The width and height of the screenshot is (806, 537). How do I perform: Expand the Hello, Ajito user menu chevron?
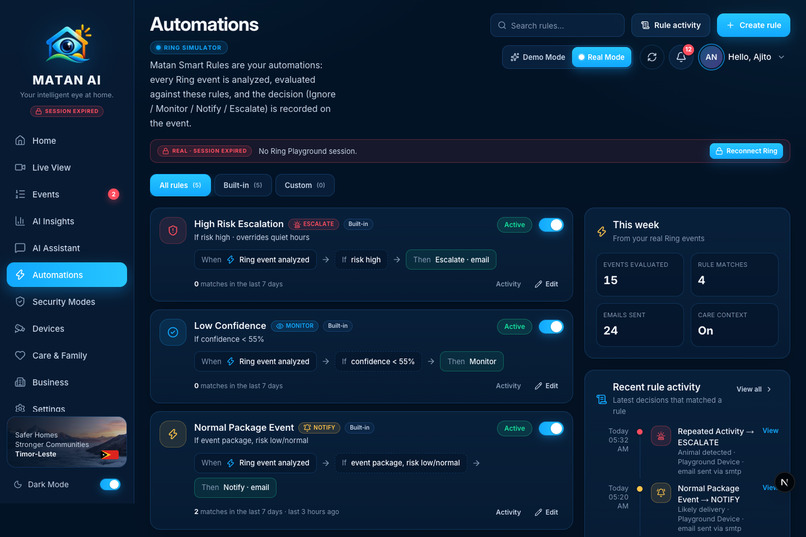(x=781, y=57)
